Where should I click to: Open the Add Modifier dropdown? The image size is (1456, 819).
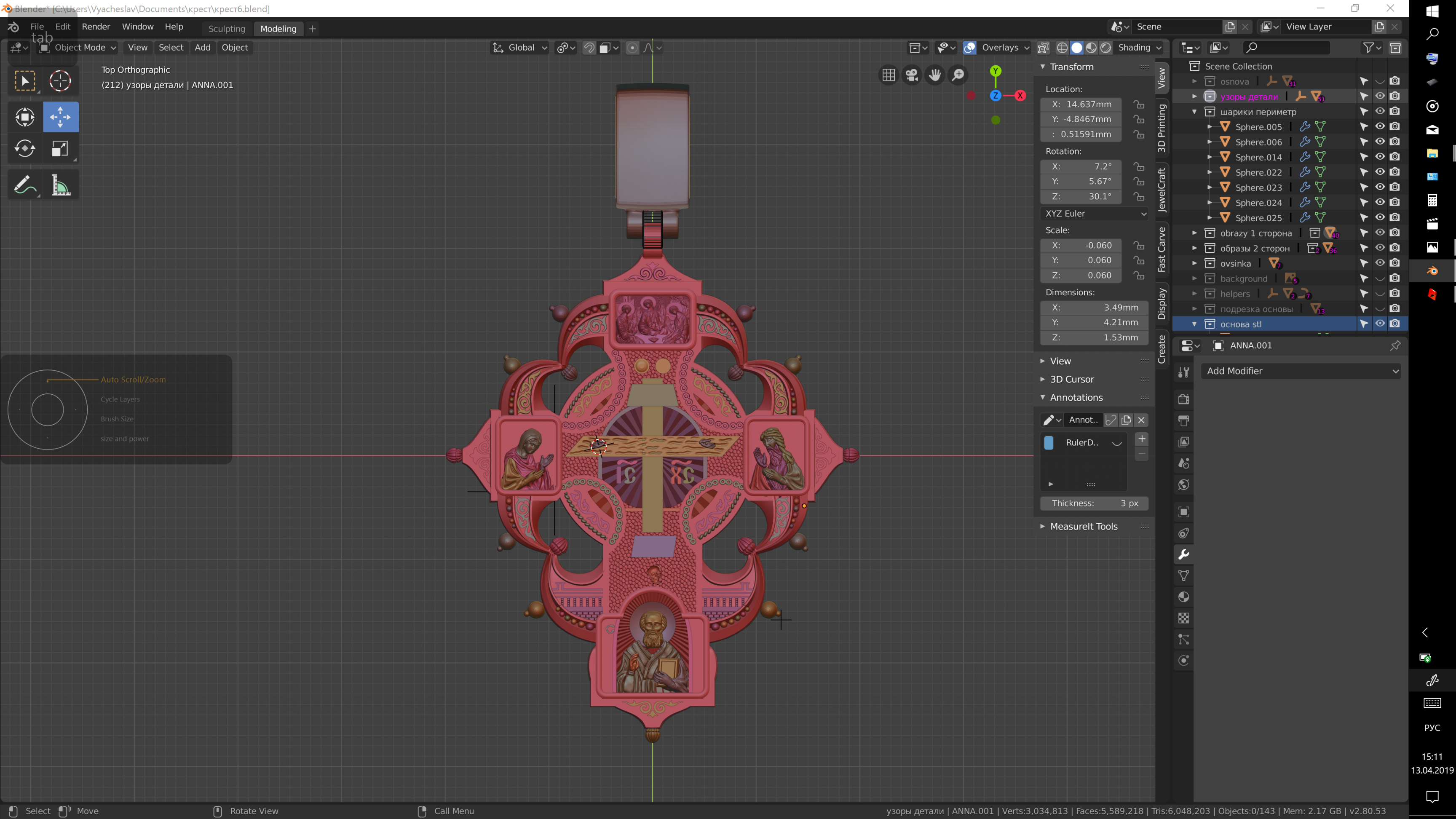tap(1301, 371)
